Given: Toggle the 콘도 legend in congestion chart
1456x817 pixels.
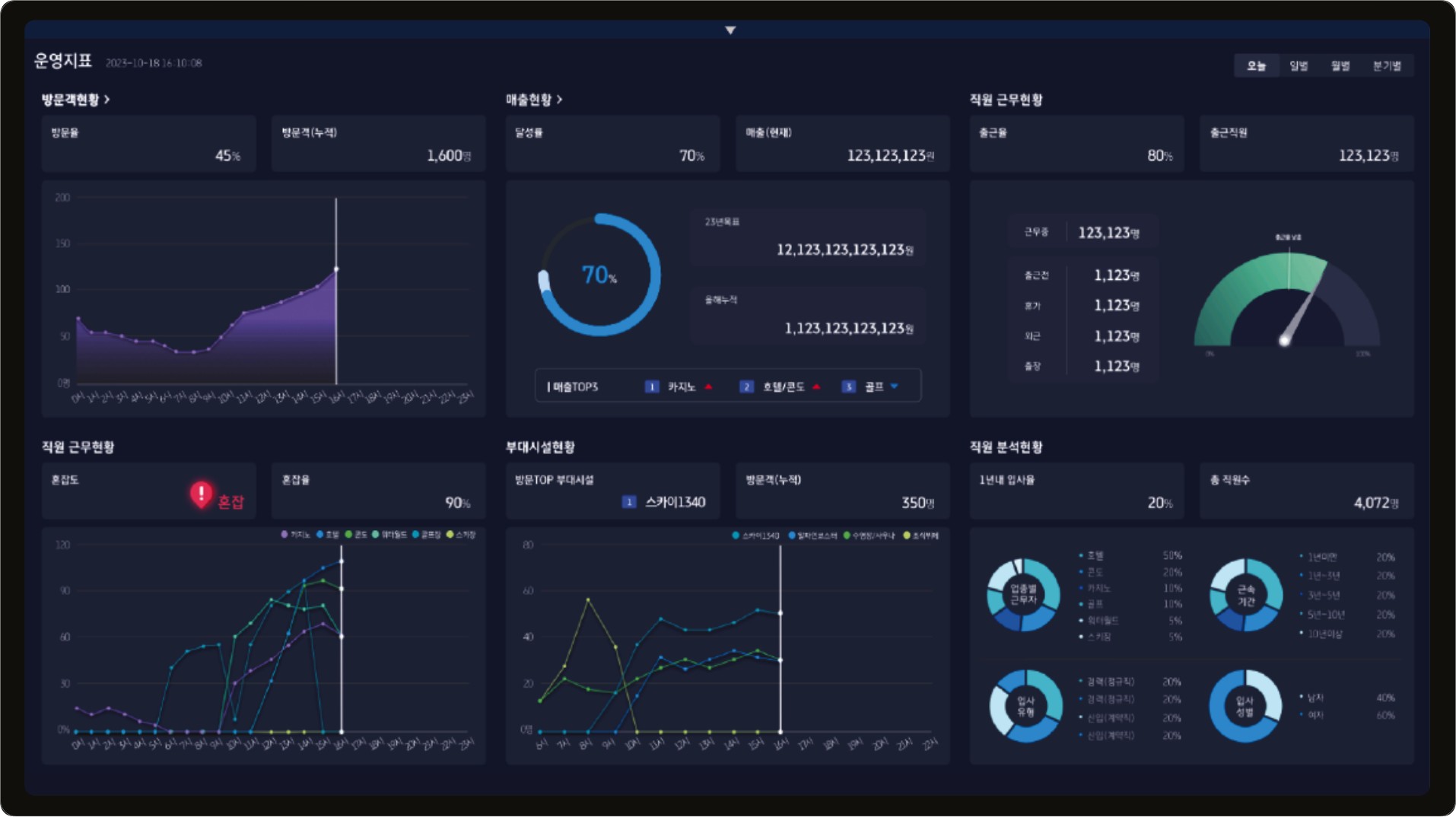Looking at the screenshot, I should tap(356, 535).
